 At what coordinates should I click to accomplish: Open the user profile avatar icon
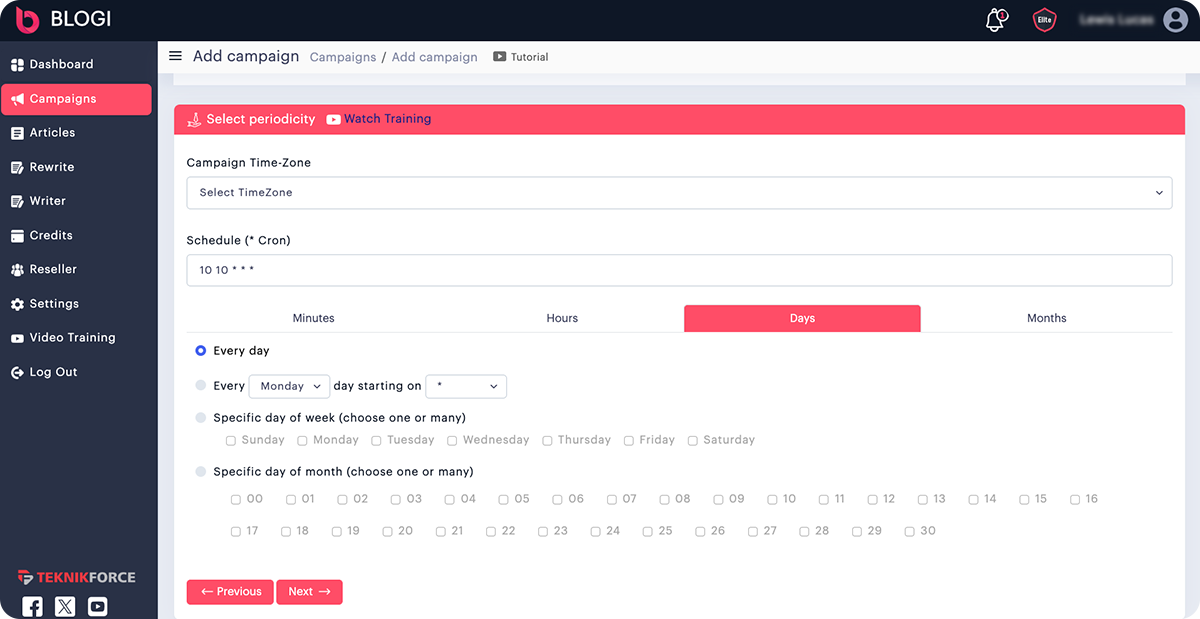tap(1175, 20)
